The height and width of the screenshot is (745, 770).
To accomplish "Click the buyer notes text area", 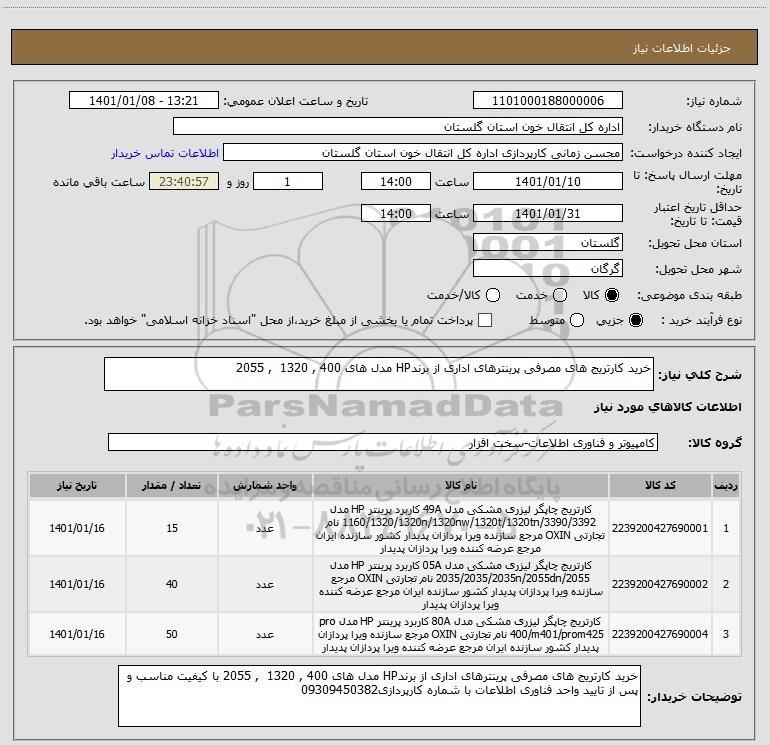I will [x=379, y=696].
